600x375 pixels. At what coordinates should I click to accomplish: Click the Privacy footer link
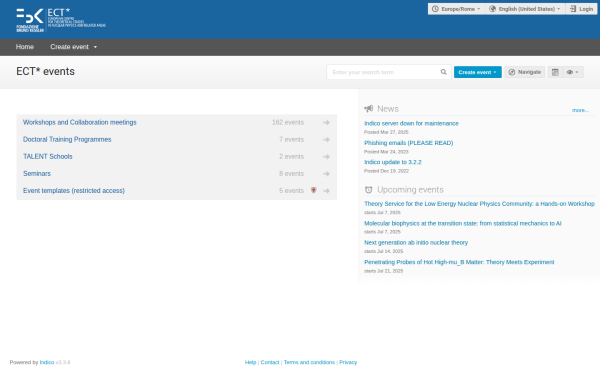[x=348, y=362]
